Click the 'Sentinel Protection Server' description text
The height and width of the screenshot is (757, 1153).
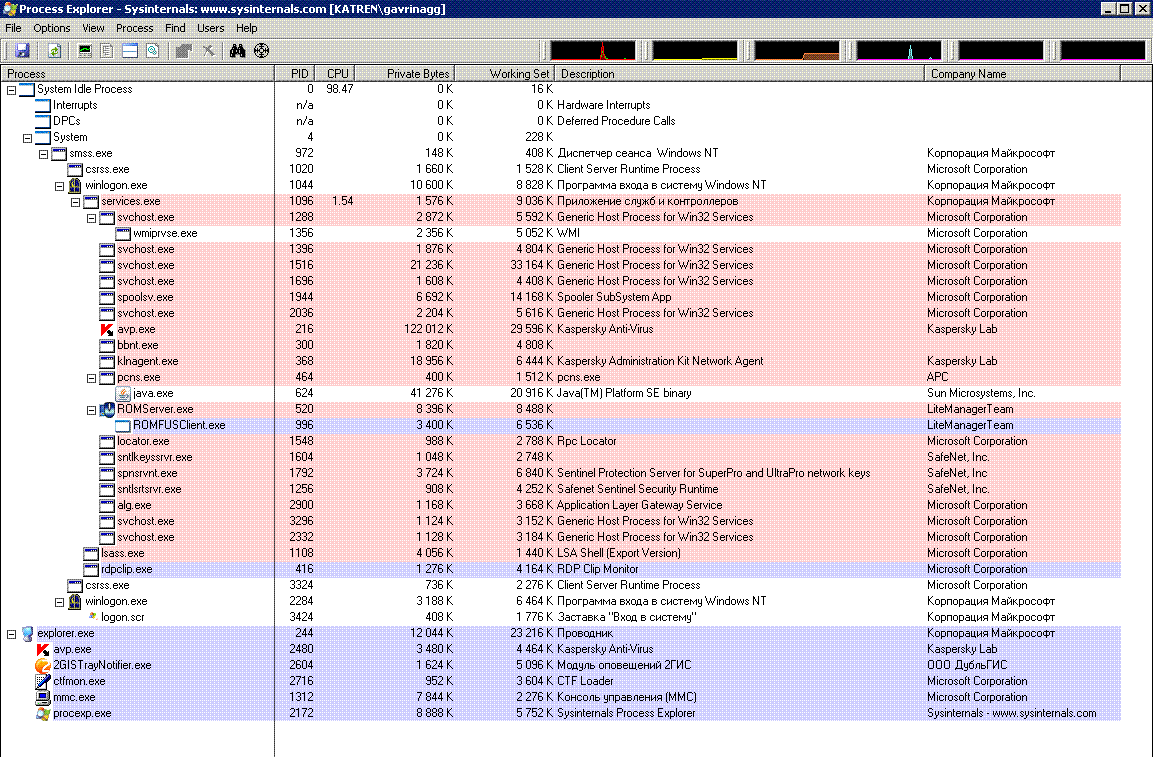(x=713, y=473)
